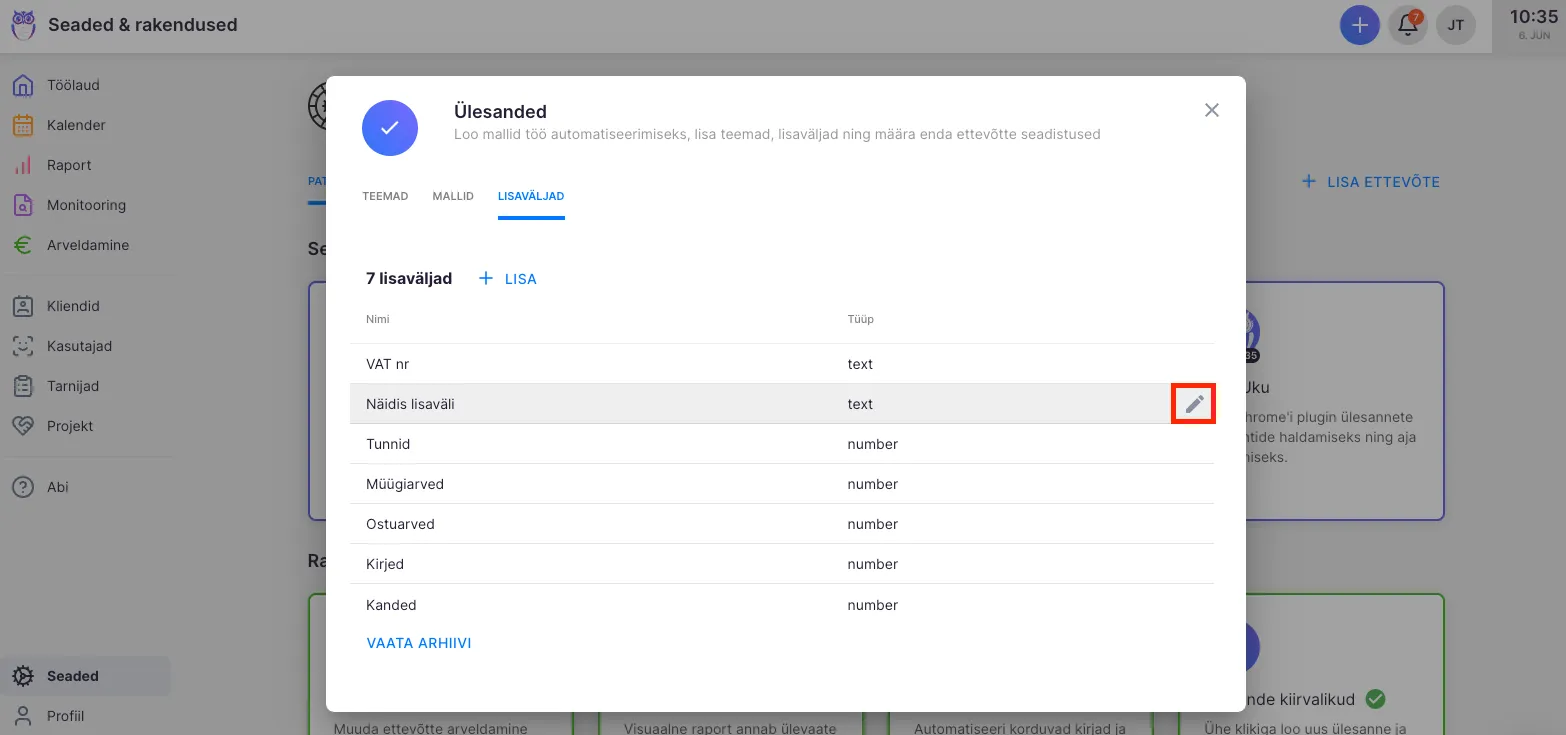This screenshot has width=1566, height=735.
Task: Click the blue plus button in header
Action: click(x=1359, y=25)
